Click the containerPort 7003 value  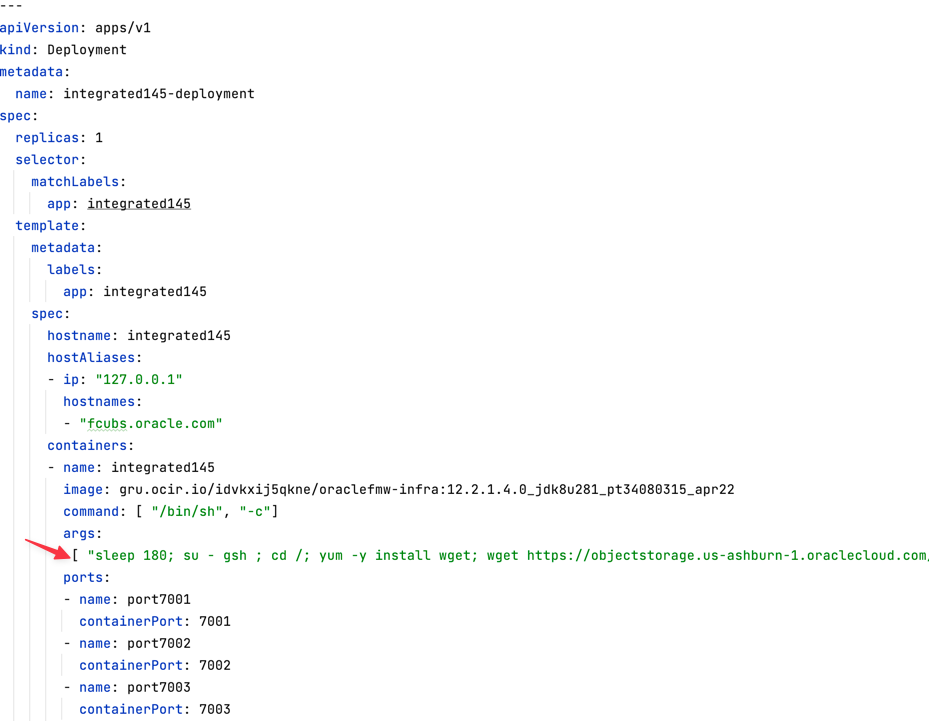tap(214, 709)
